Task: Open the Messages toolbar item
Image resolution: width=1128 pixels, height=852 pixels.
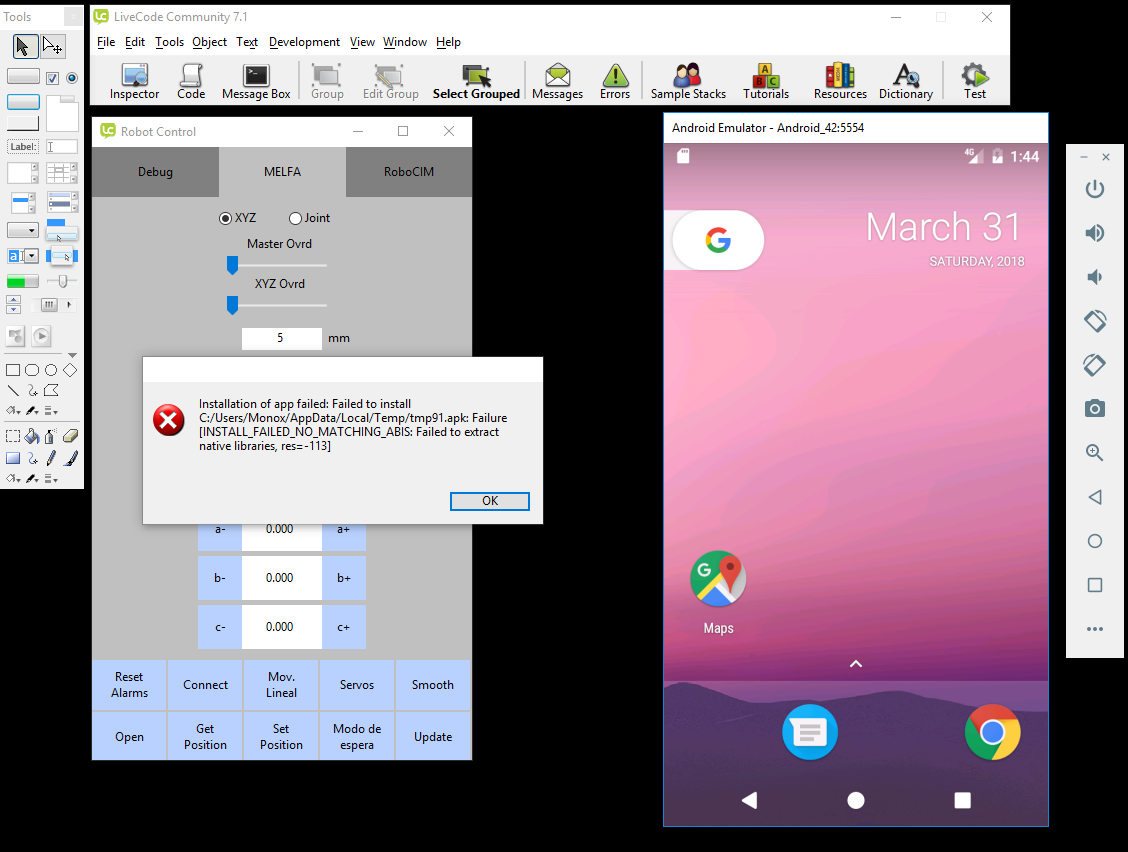Action: 558,81
